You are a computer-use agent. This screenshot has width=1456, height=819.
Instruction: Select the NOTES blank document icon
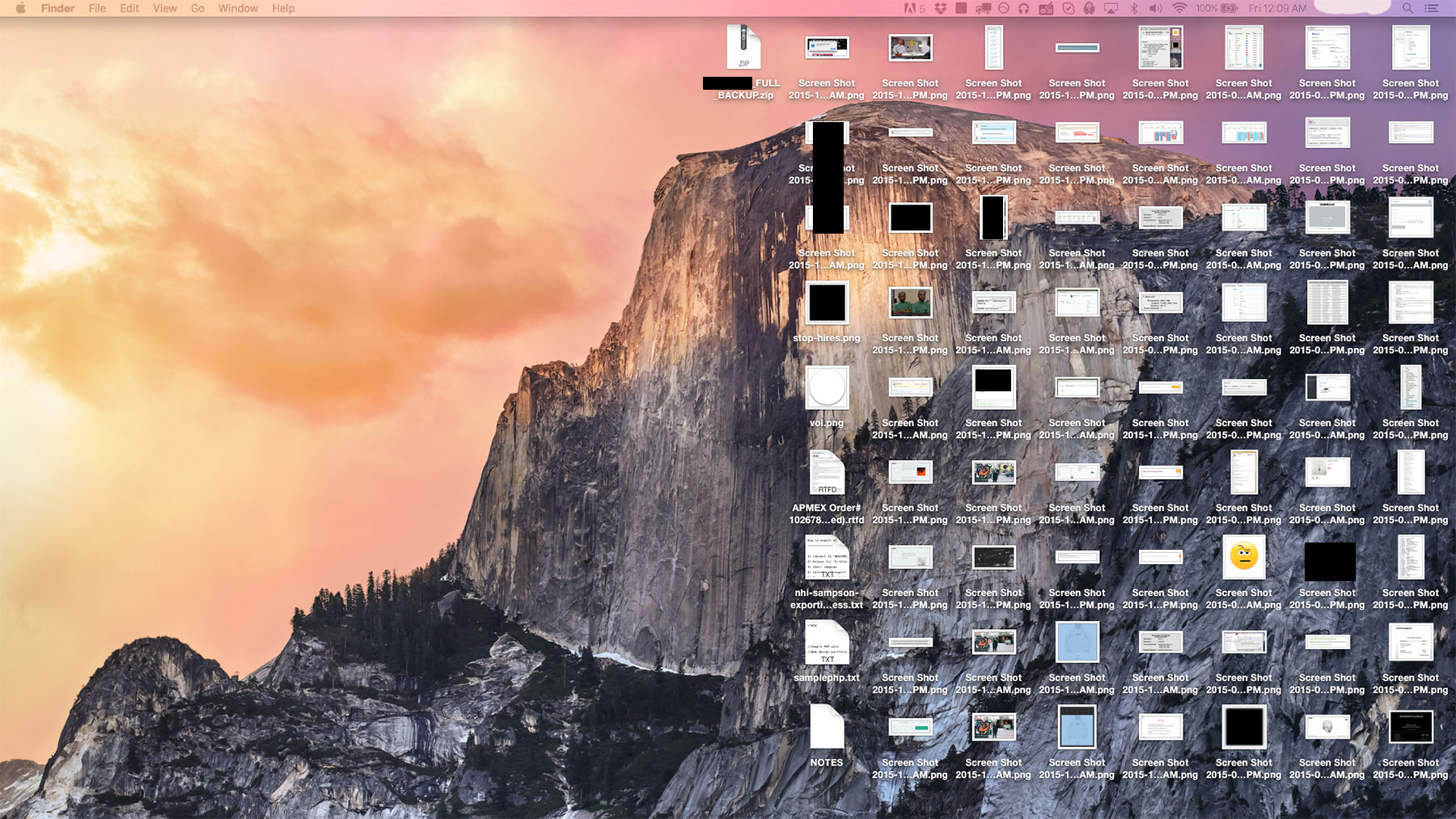[827, 726]
